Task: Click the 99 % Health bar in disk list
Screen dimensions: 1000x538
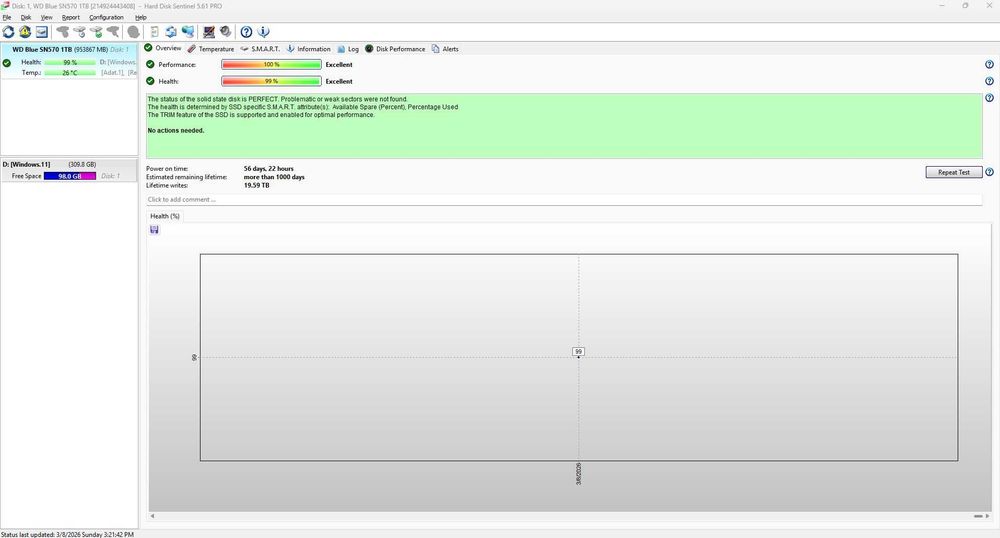Action: [x=70, y=62]
